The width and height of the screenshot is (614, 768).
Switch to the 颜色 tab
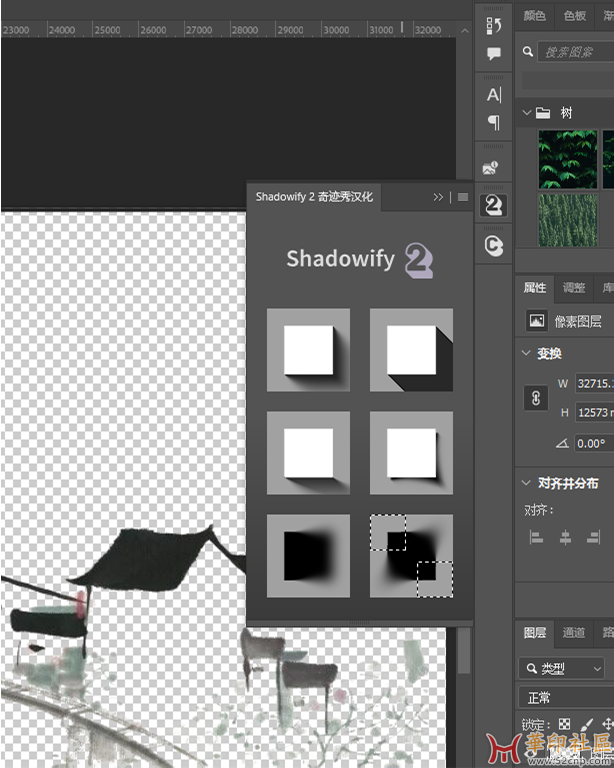(x=534, y=16)
